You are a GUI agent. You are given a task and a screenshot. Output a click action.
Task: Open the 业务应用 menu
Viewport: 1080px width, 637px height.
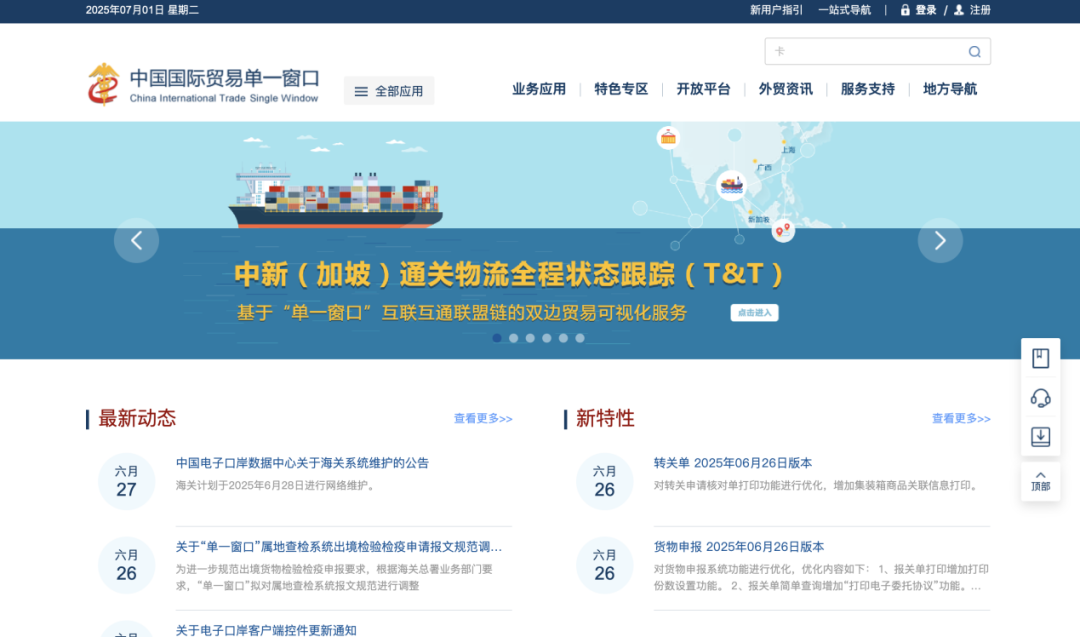[538, 89]
